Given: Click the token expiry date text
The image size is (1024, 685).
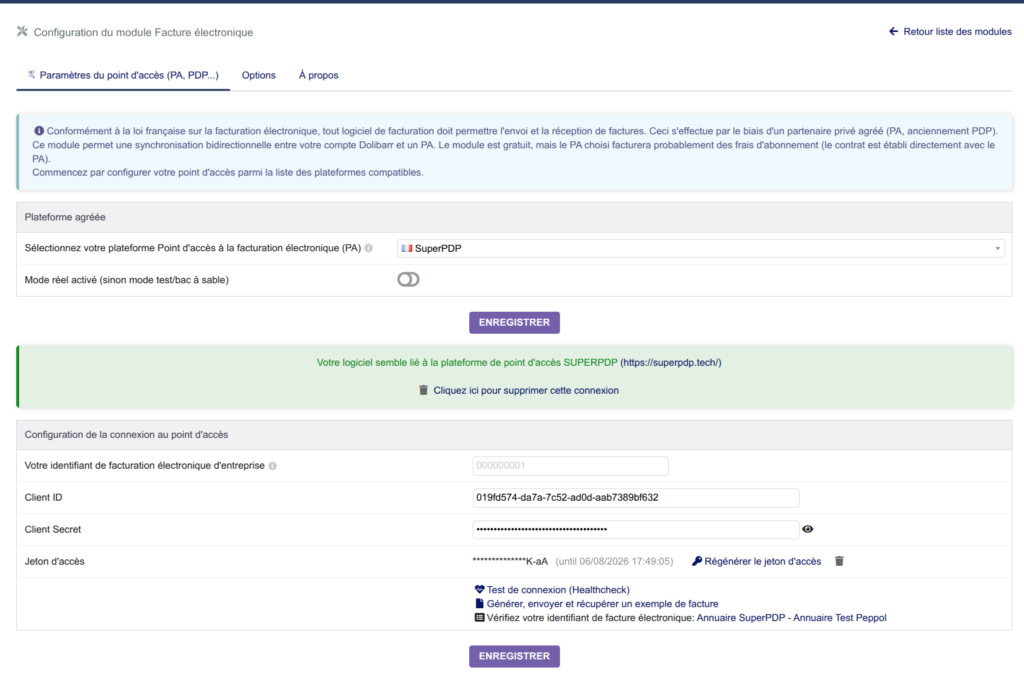Looking at the screenshot, I should point(614,562).
